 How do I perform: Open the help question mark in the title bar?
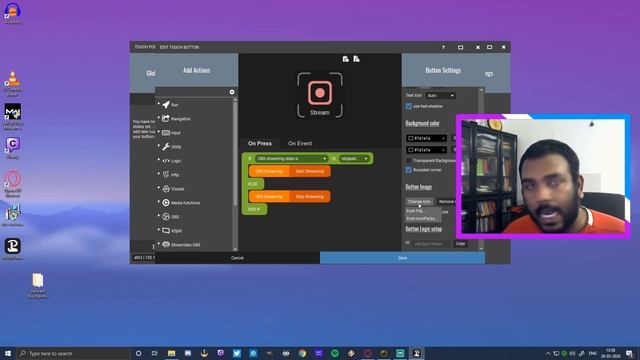pos(443,47)
